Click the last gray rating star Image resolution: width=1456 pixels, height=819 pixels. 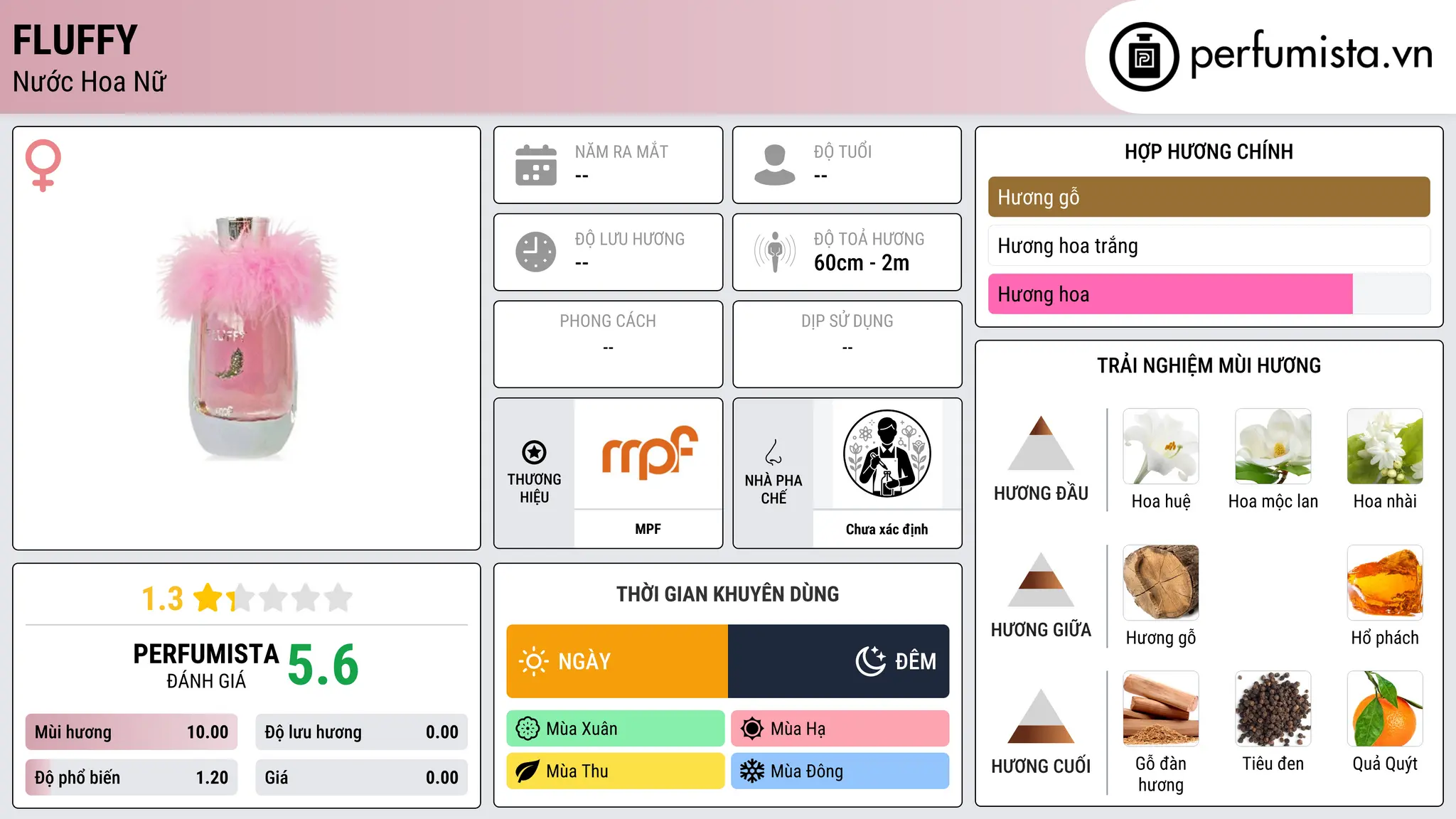338,598
